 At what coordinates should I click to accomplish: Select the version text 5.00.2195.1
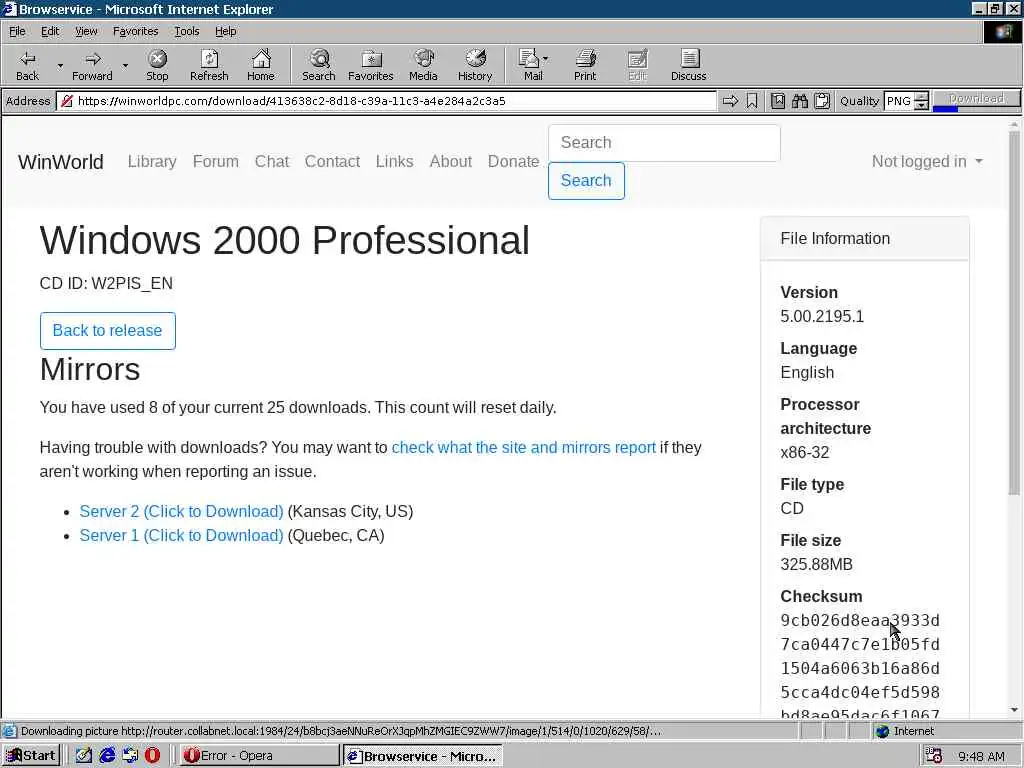[x=822, y=316]
